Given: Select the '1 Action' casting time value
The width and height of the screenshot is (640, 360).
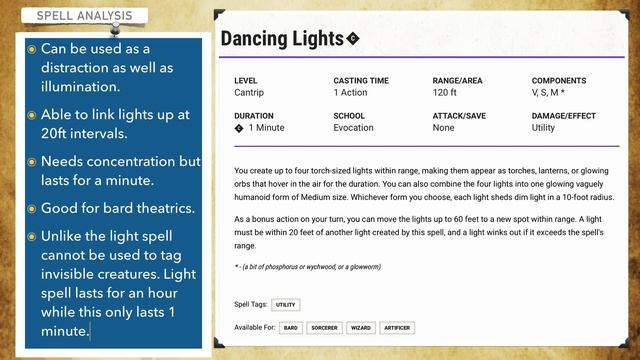Looking at the screenshot, I should point(350,93).
